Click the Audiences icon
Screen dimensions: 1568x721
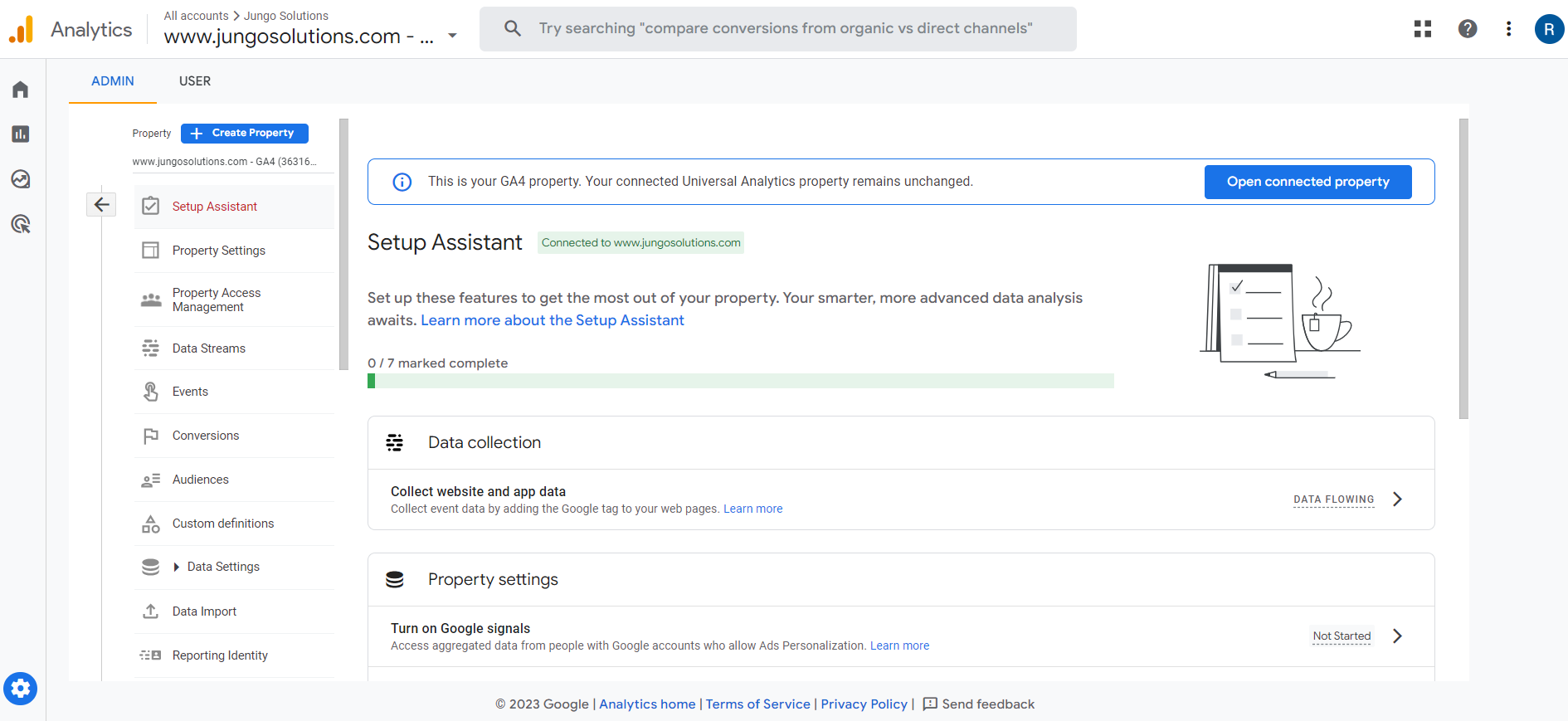151,480
